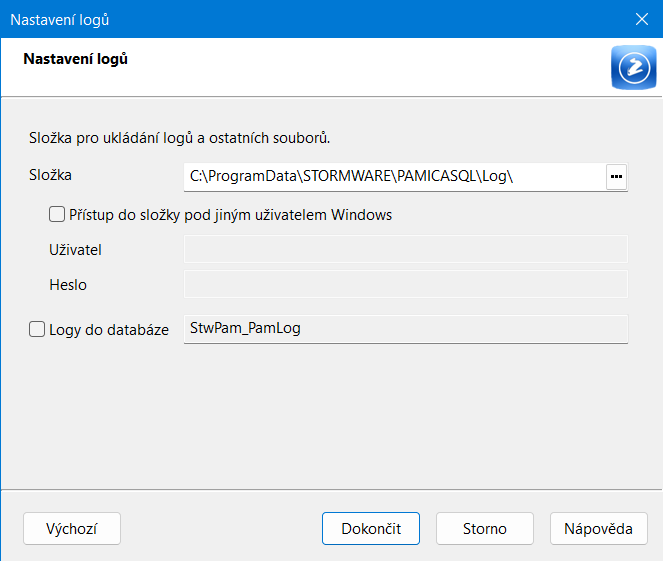Enable access under another Windows user checkbox
This screenshot has height=561, width=663.
coord(57,214)
